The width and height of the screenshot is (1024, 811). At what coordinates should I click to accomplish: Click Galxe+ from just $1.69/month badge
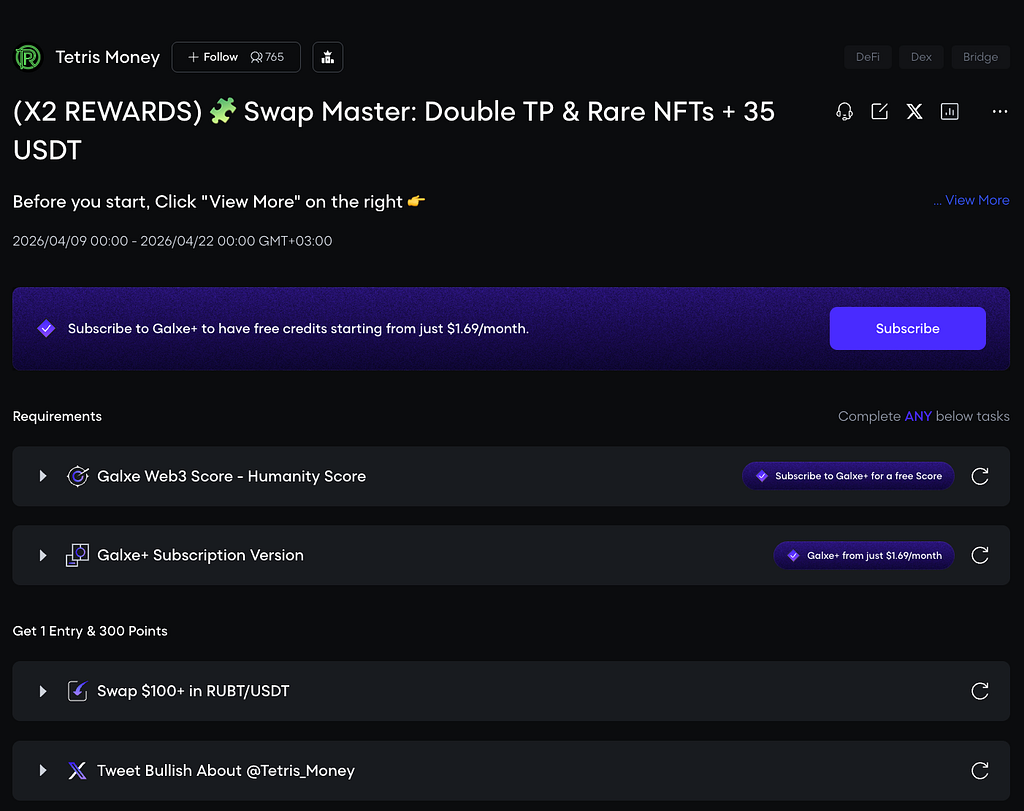[x=863, y=555]
